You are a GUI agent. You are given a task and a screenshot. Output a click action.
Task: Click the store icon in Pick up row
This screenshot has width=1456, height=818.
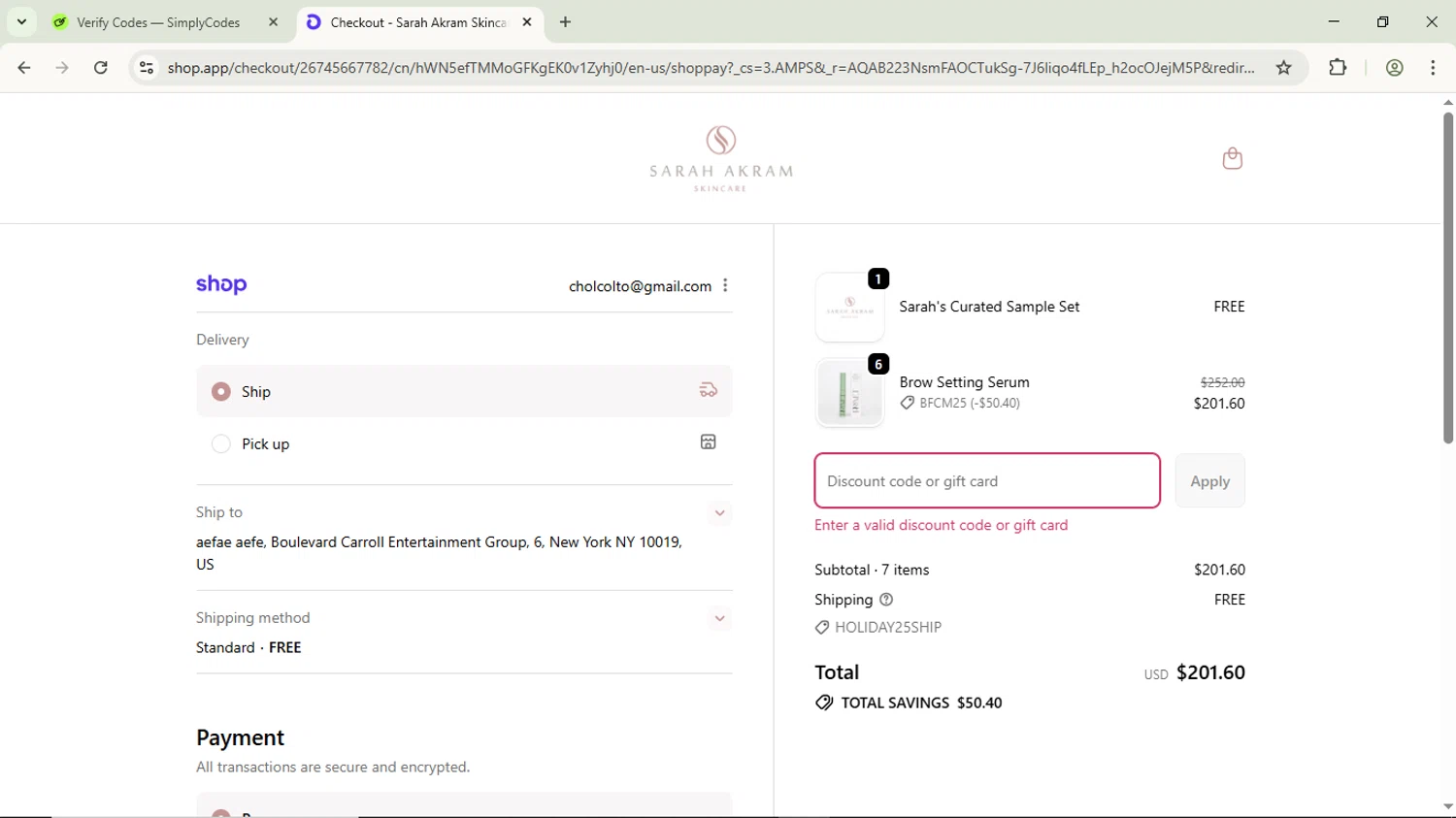709,442
